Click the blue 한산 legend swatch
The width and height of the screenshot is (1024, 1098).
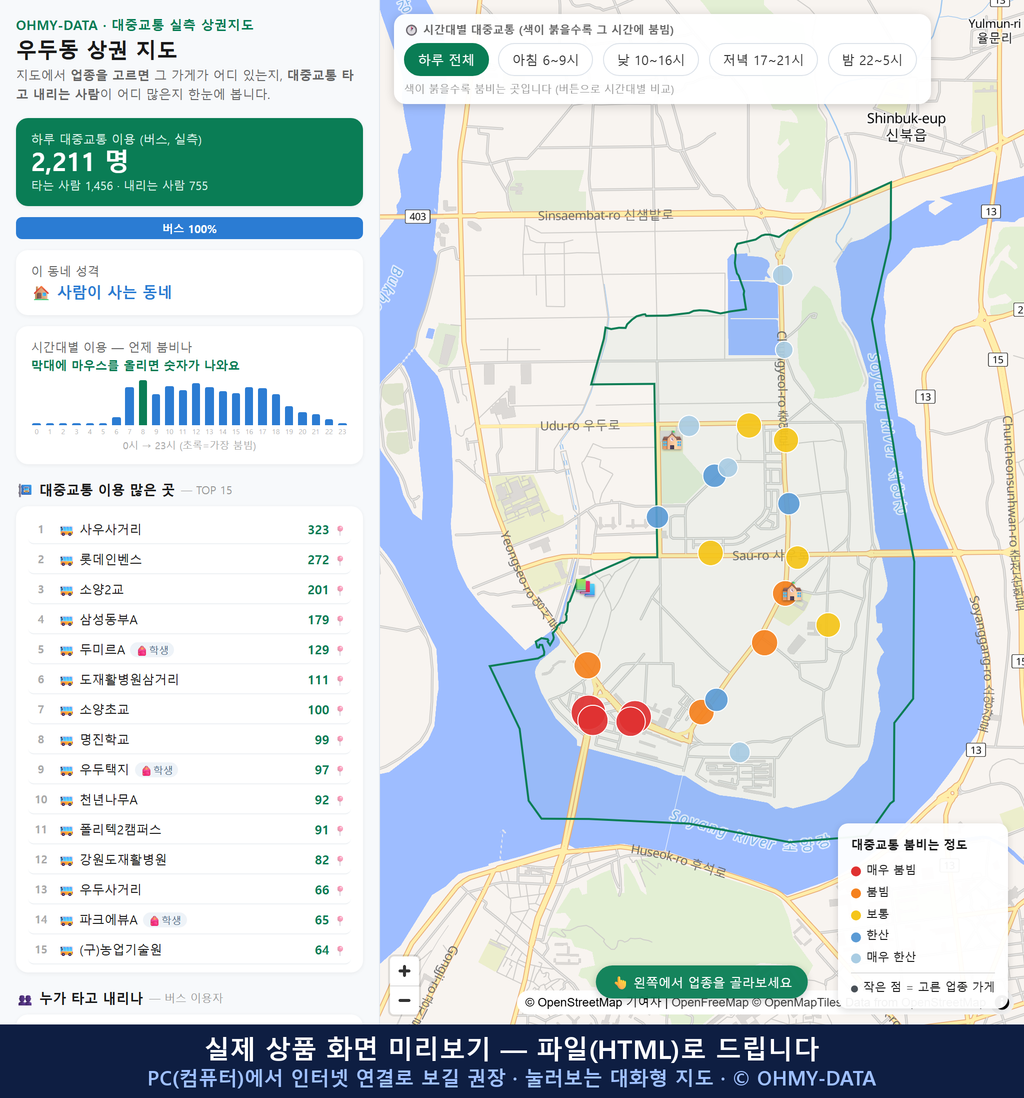click(856, 936)
